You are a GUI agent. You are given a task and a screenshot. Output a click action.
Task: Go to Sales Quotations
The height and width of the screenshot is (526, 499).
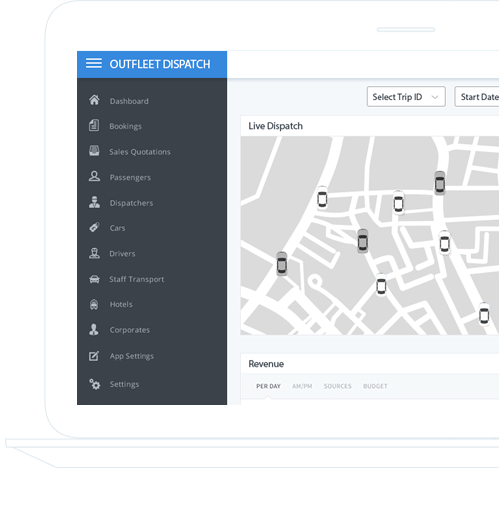tap(140, 152)
